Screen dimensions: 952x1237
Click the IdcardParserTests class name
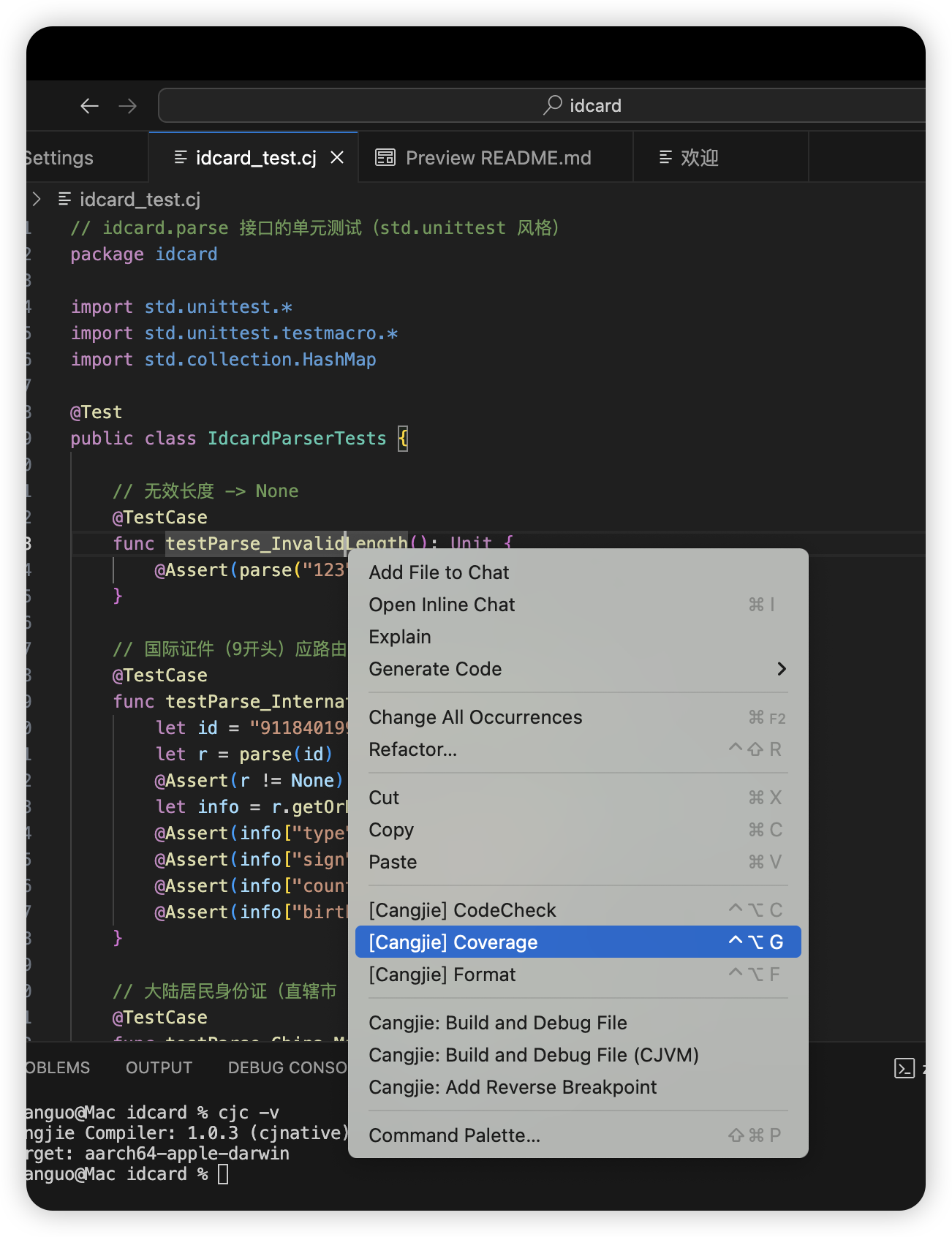(x=297, y=439)
